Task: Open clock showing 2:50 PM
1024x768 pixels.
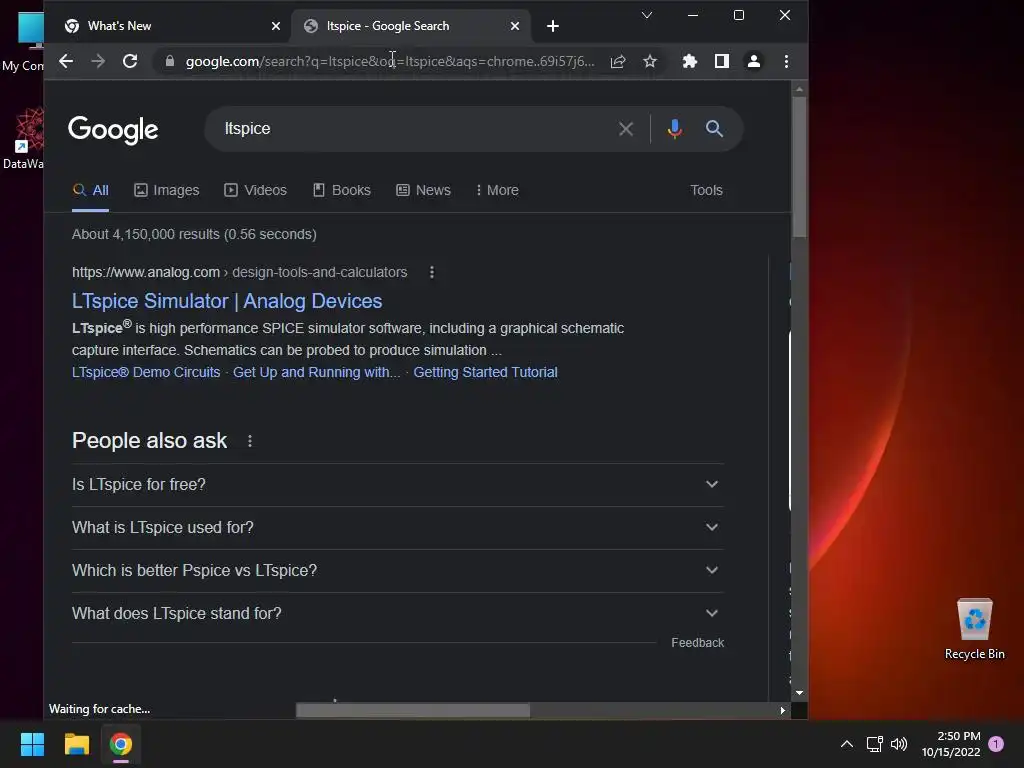Action: [951, 744]
